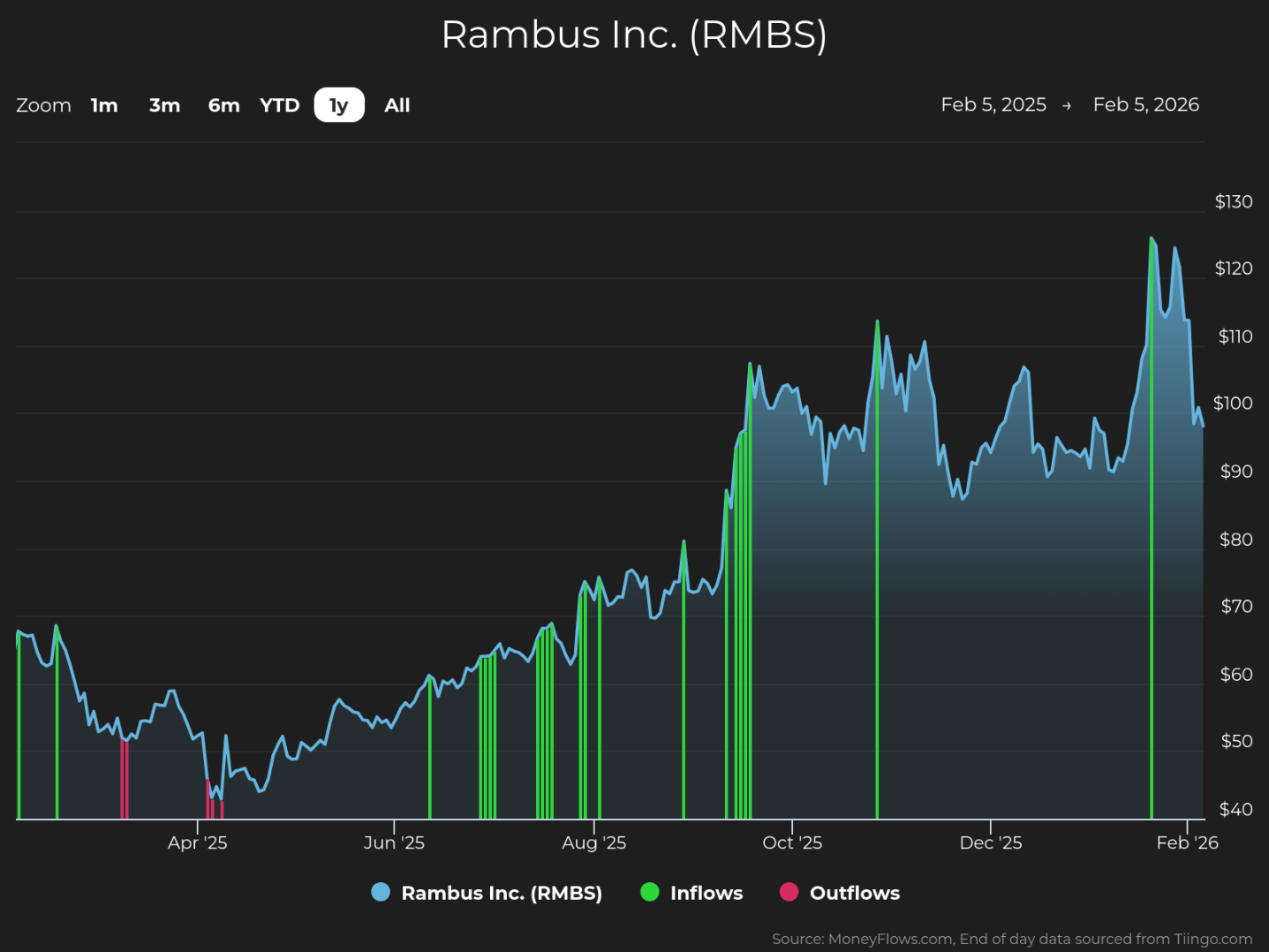Choose the 1y zoom option
This screenshot has width=1269, height=952.
click(339, 105)
